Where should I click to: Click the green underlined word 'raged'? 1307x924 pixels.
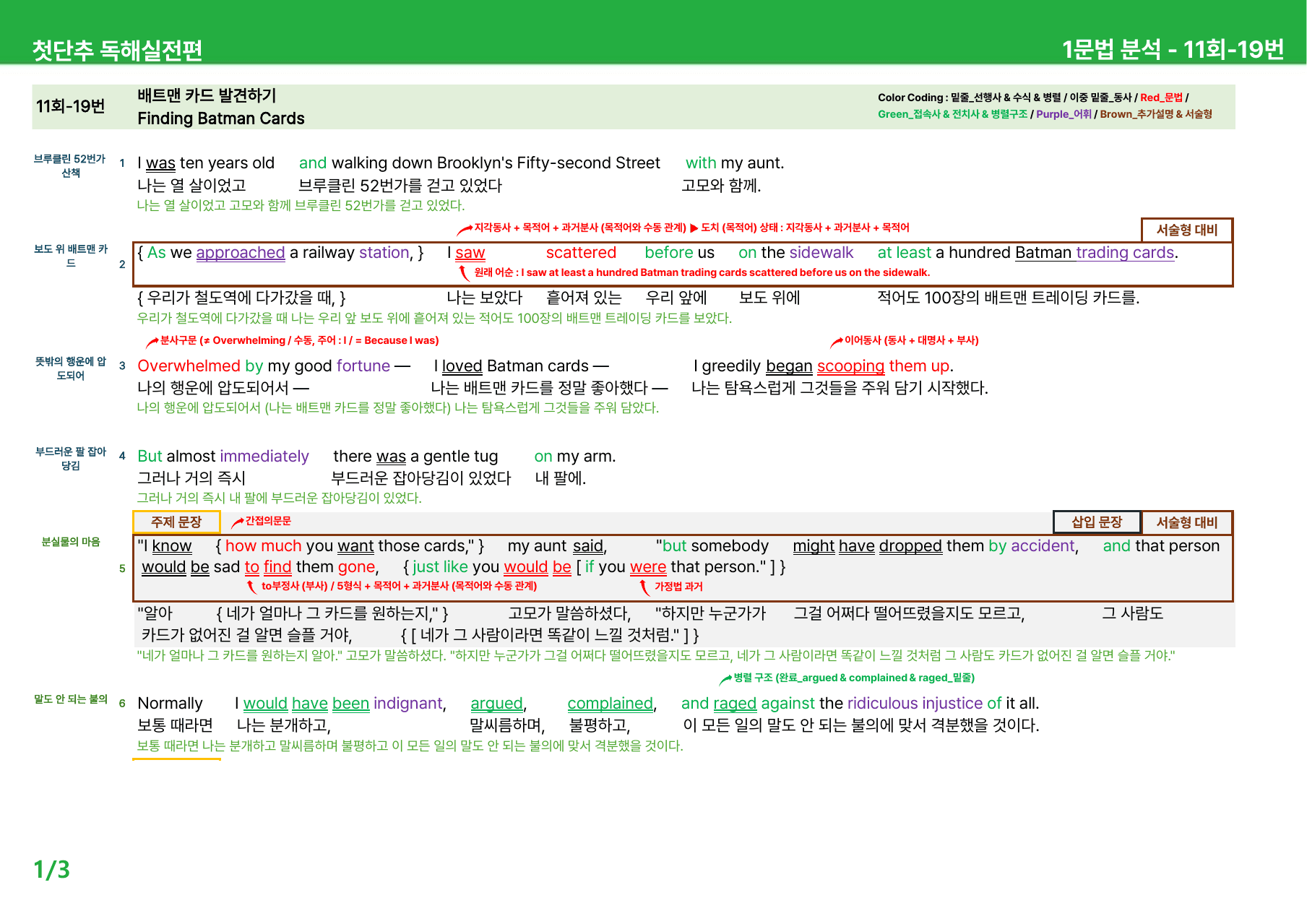(x=735, y=704)
